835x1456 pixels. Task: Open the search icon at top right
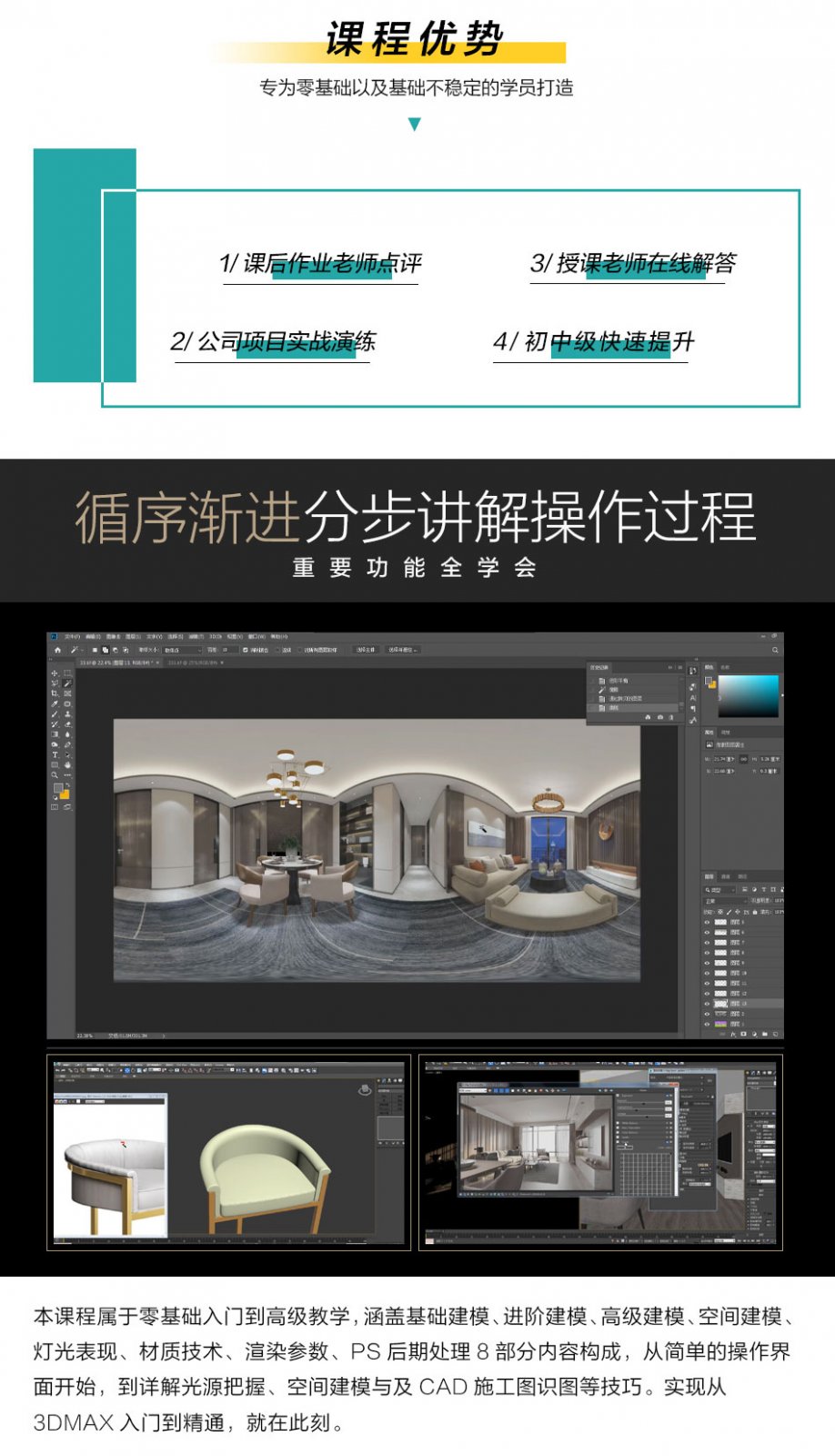[x=775, y=650]
